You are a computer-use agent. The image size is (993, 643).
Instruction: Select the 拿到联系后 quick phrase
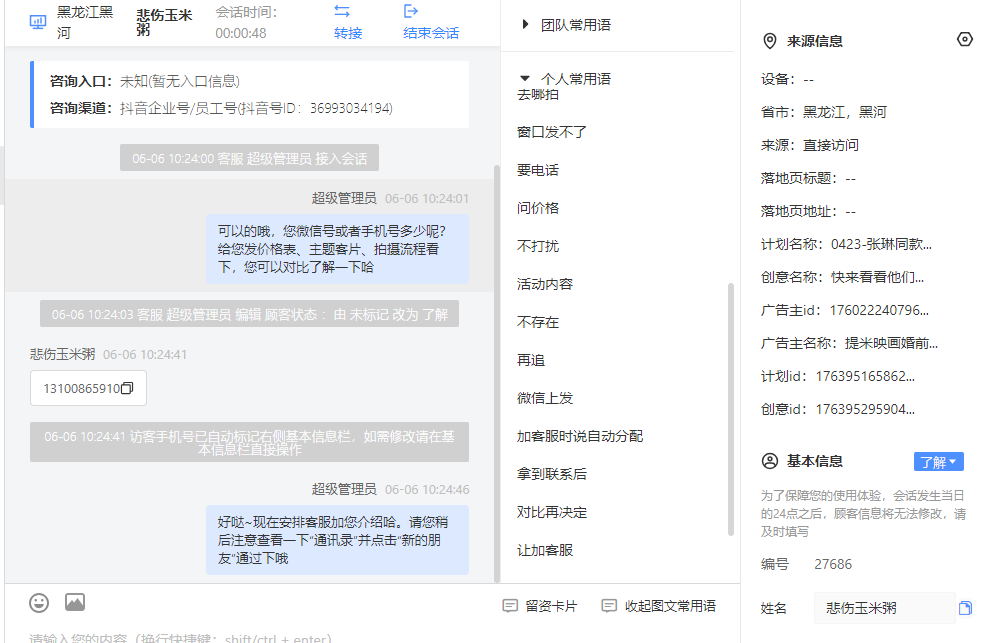552,474
